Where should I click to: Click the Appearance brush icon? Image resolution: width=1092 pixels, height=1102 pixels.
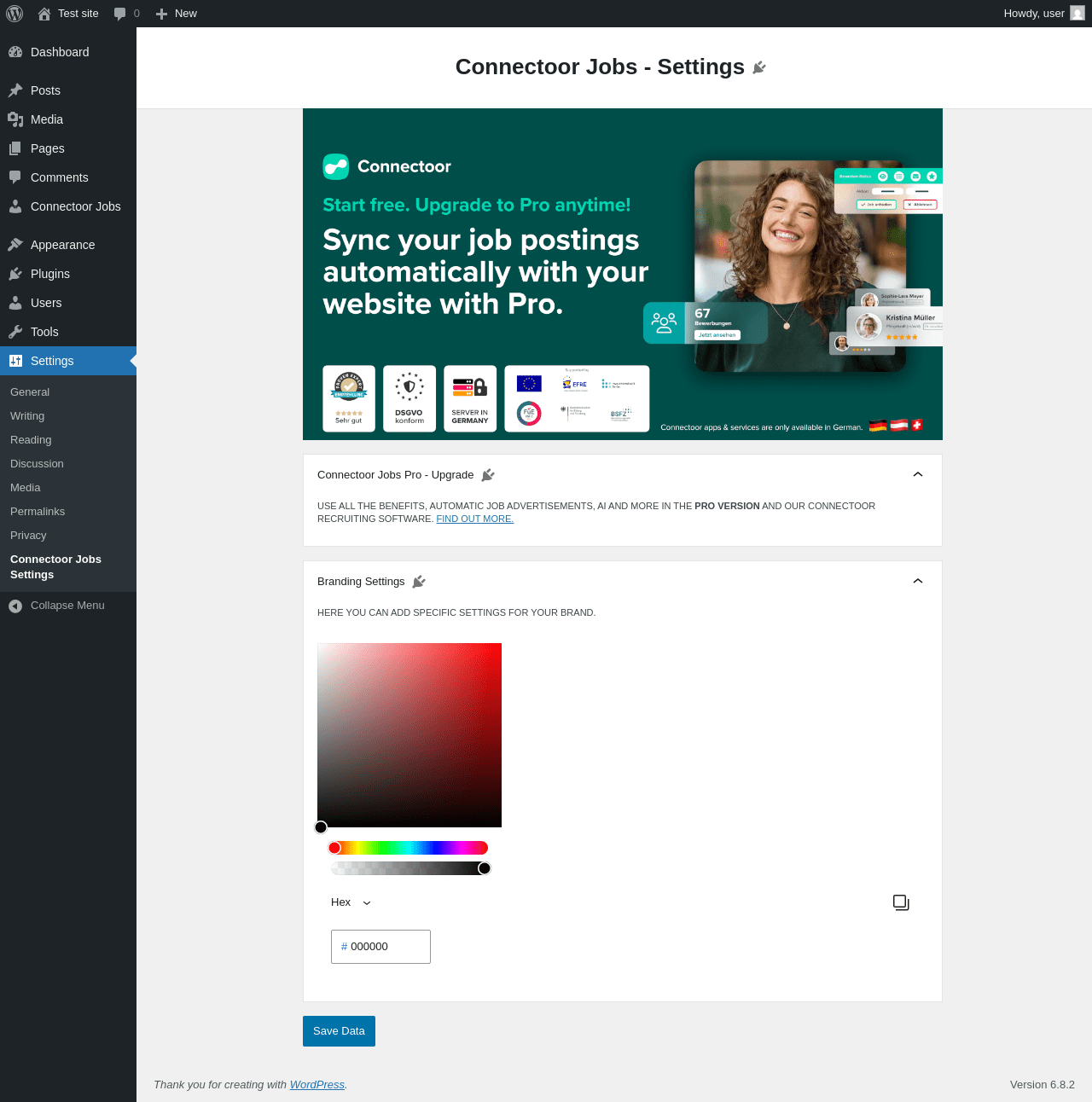15,245
